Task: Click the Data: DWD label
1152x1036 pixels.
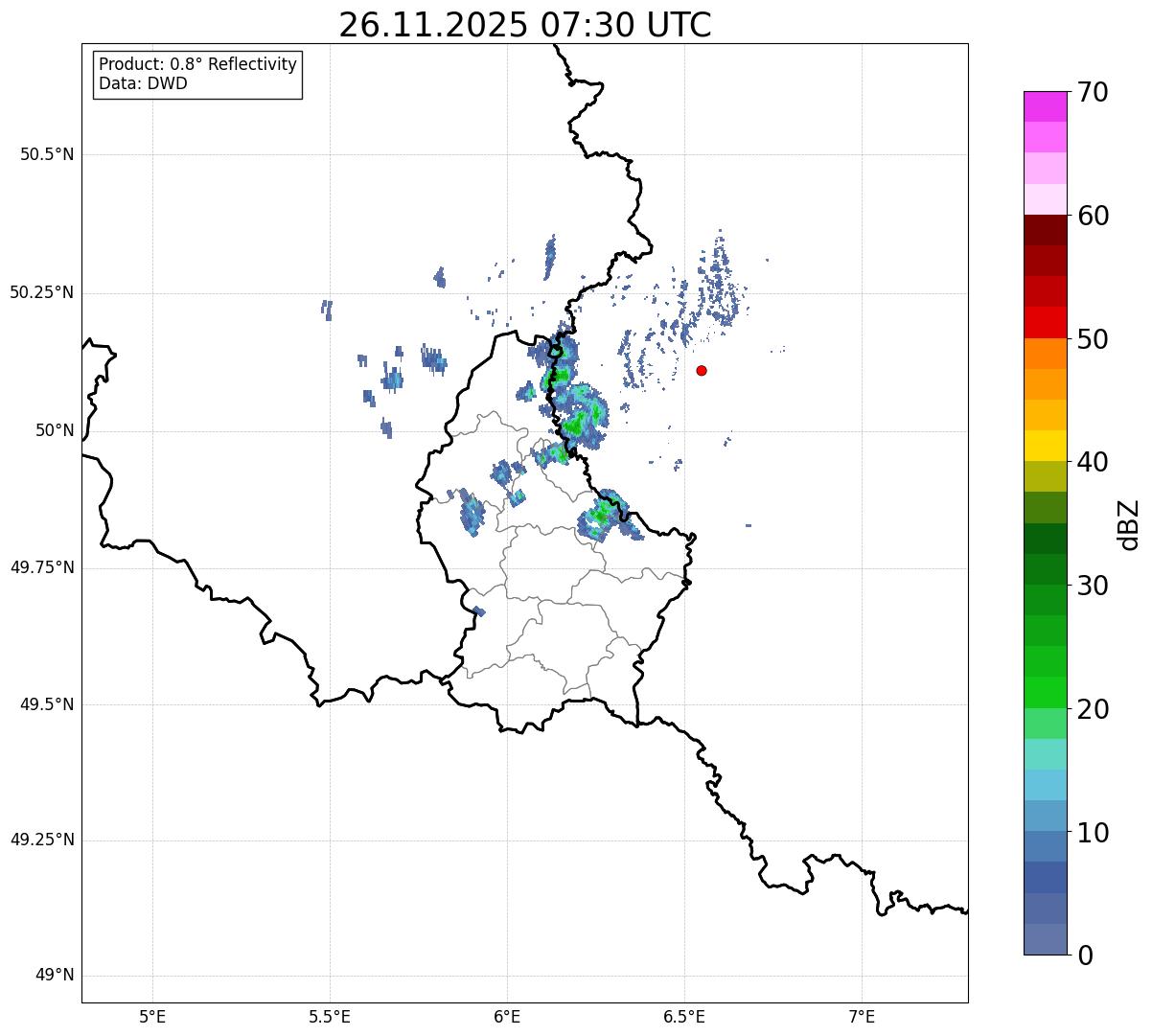Action: click(x=143, y=83)
